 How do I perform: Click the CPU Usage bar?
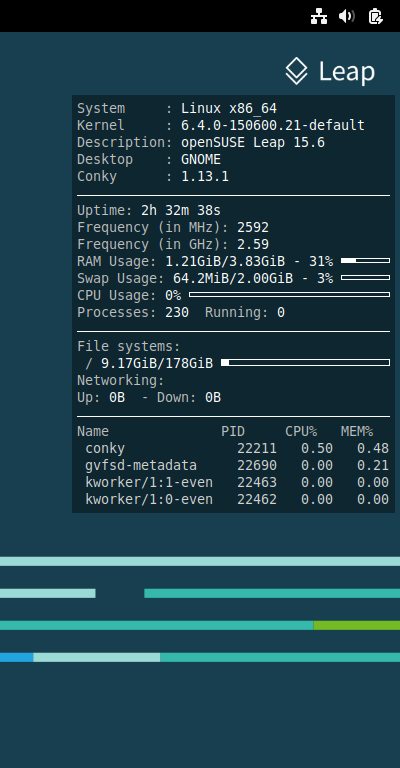pos(289,295)
